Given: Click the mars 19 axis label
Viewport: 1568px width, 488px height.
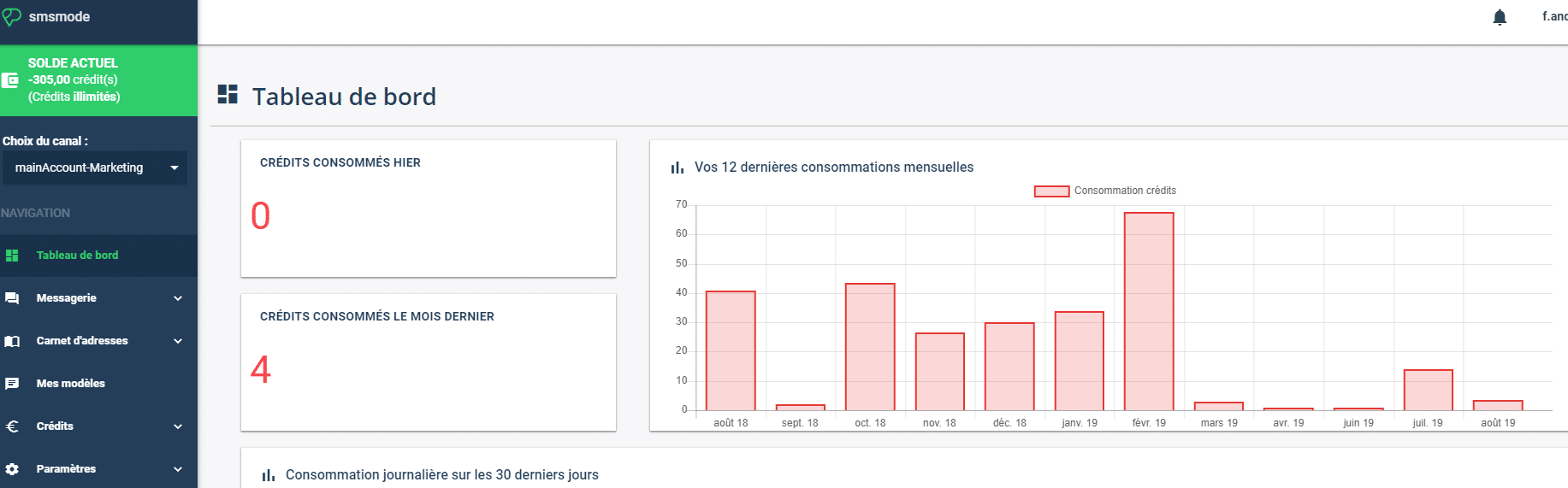Looking at the screenshot, I should [1219, 423].
